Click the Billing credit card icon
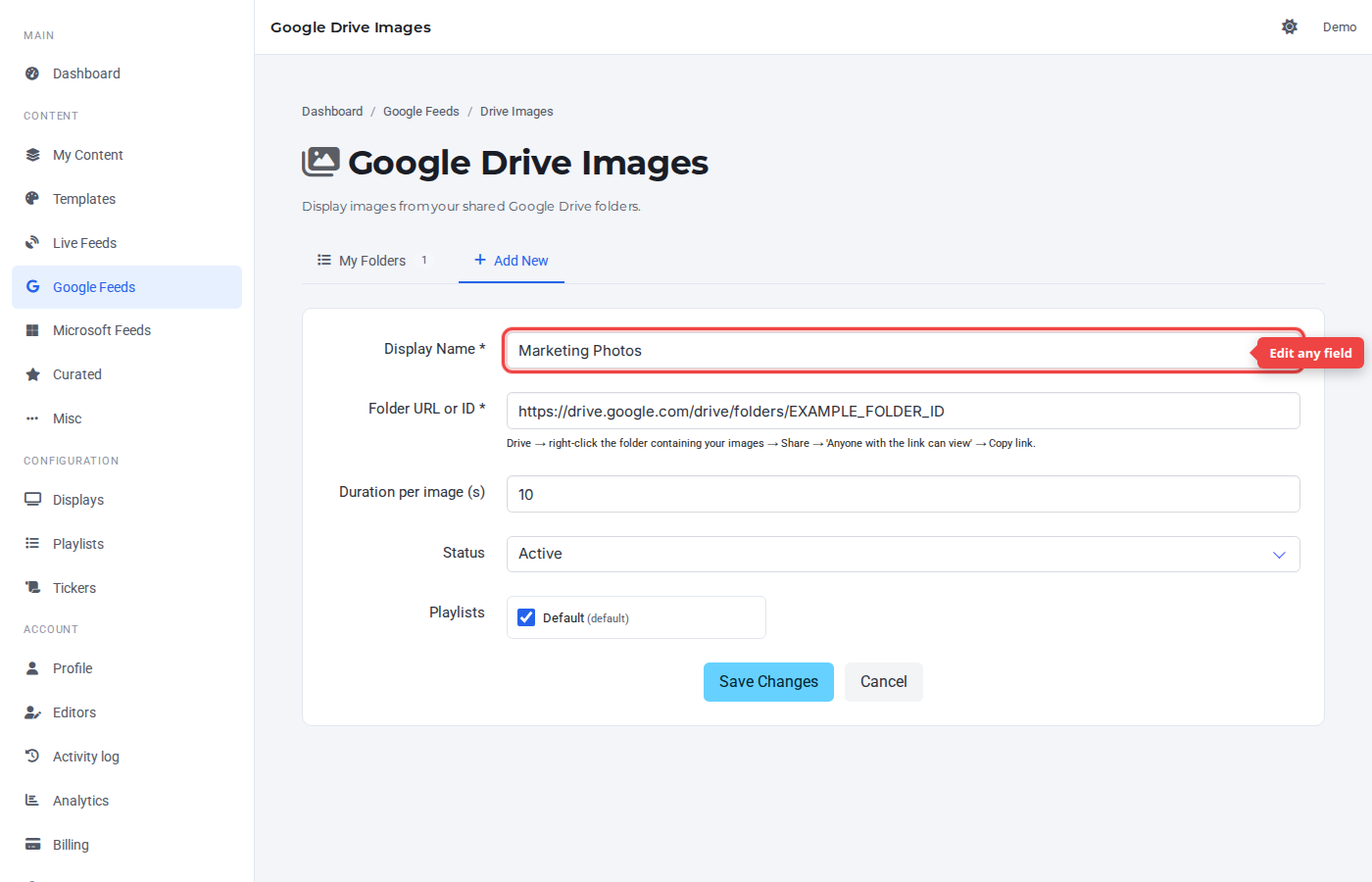Image resolution: width=1372 pixels, height=882 pixels. (x=32, y=845)
